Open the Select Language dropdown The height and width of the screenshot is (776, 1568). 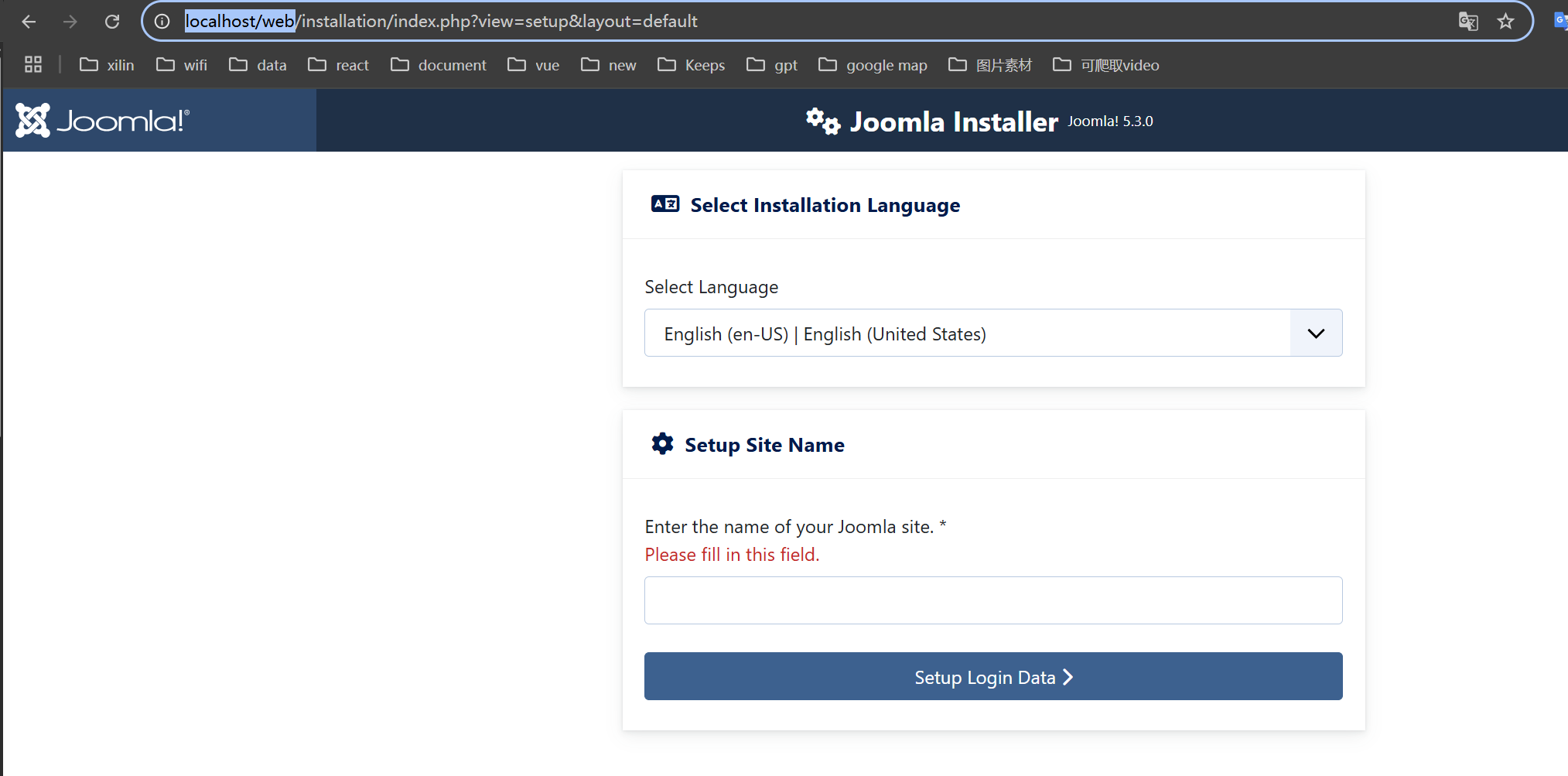993,333
